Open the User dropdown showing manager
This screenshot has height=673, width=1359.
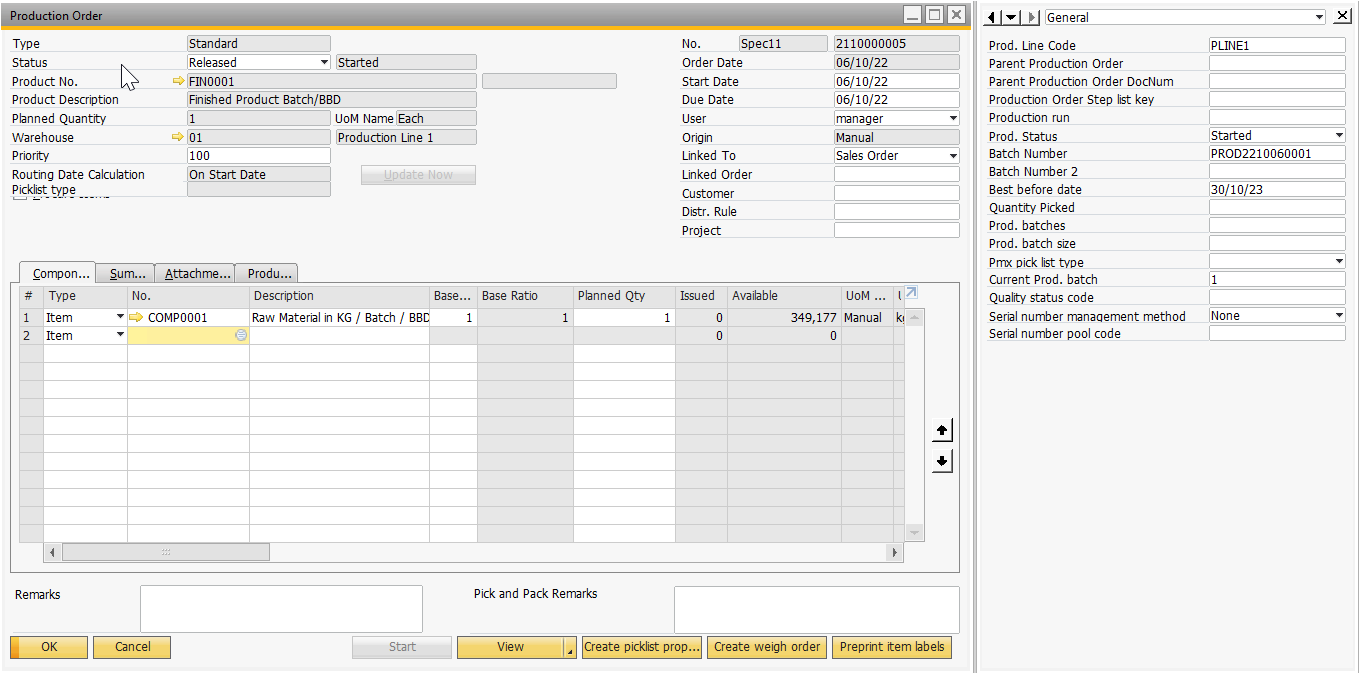pyautogui.click(x=953, y=118)
